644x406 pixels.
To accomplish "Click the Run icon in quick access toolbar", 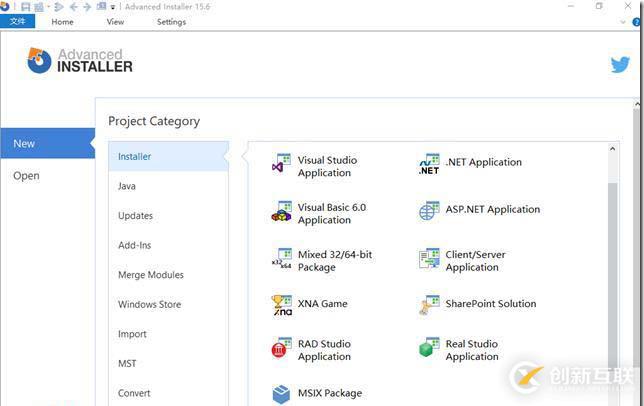I will pyautogui.click(x=59, y=7).
